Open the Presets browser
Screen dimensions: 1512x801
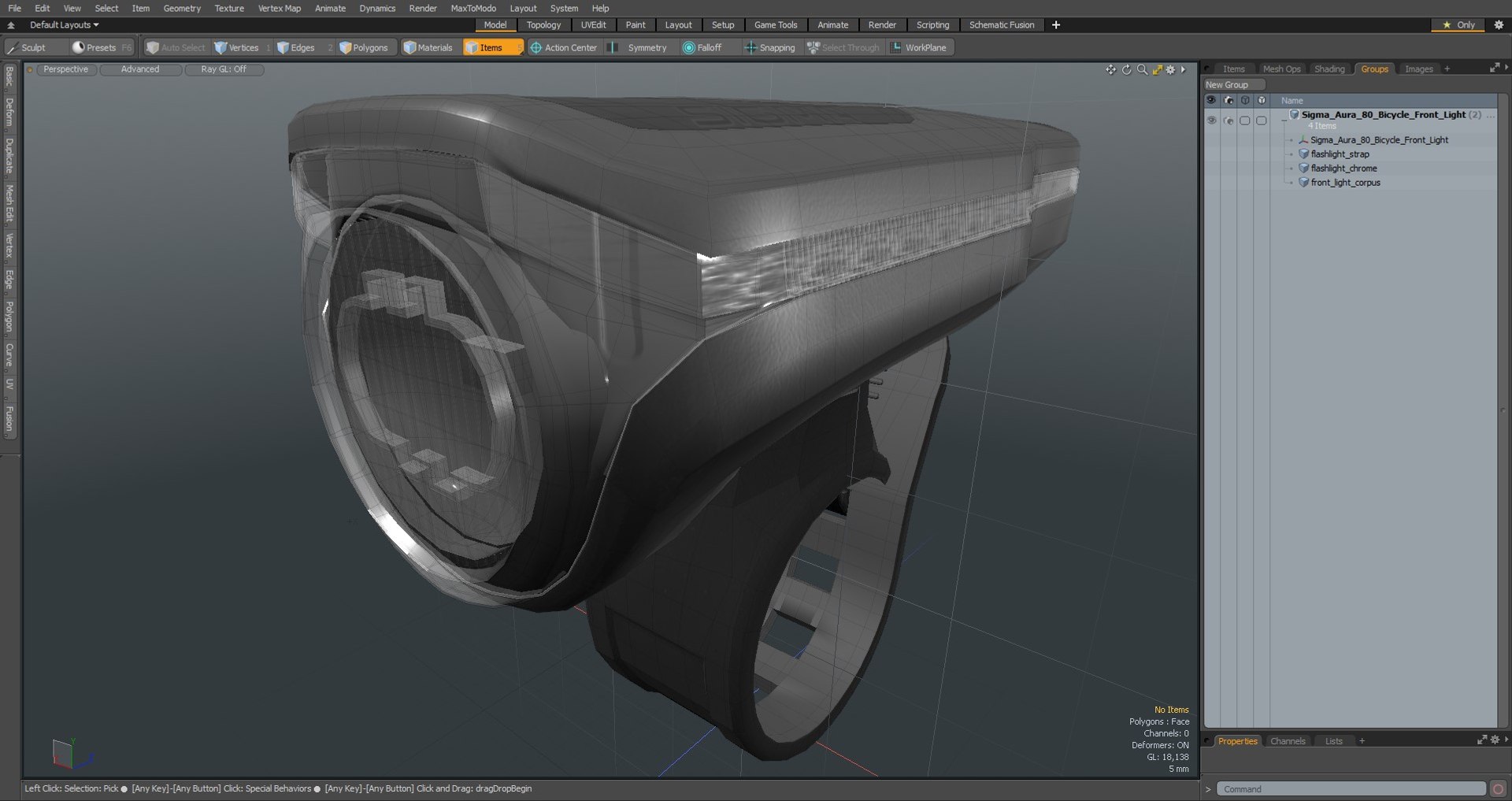[x=102, y=47]
